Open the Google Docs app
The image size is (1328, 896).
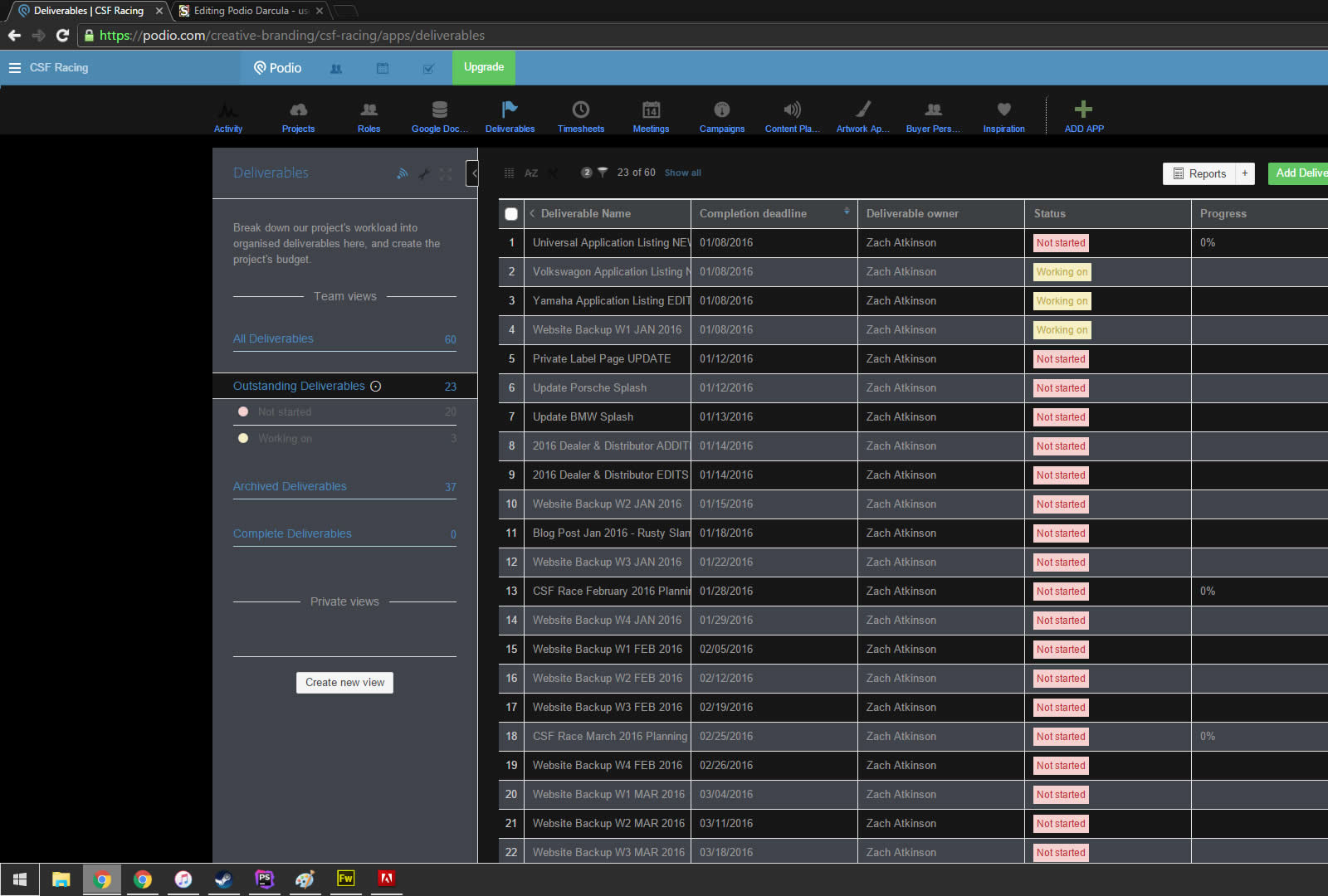tap(440, 116)
